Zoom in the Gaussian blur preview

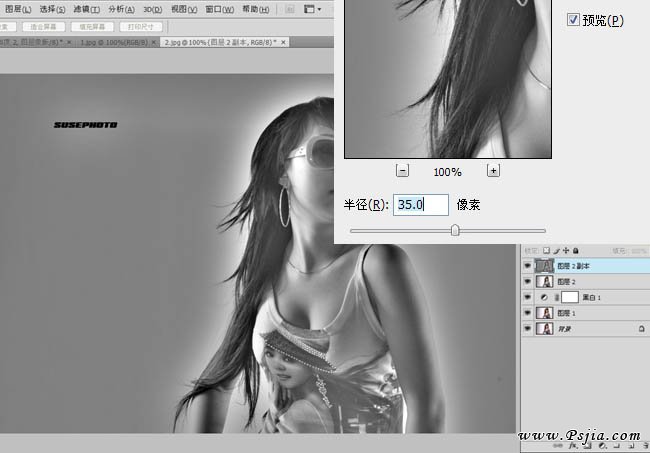493,171
